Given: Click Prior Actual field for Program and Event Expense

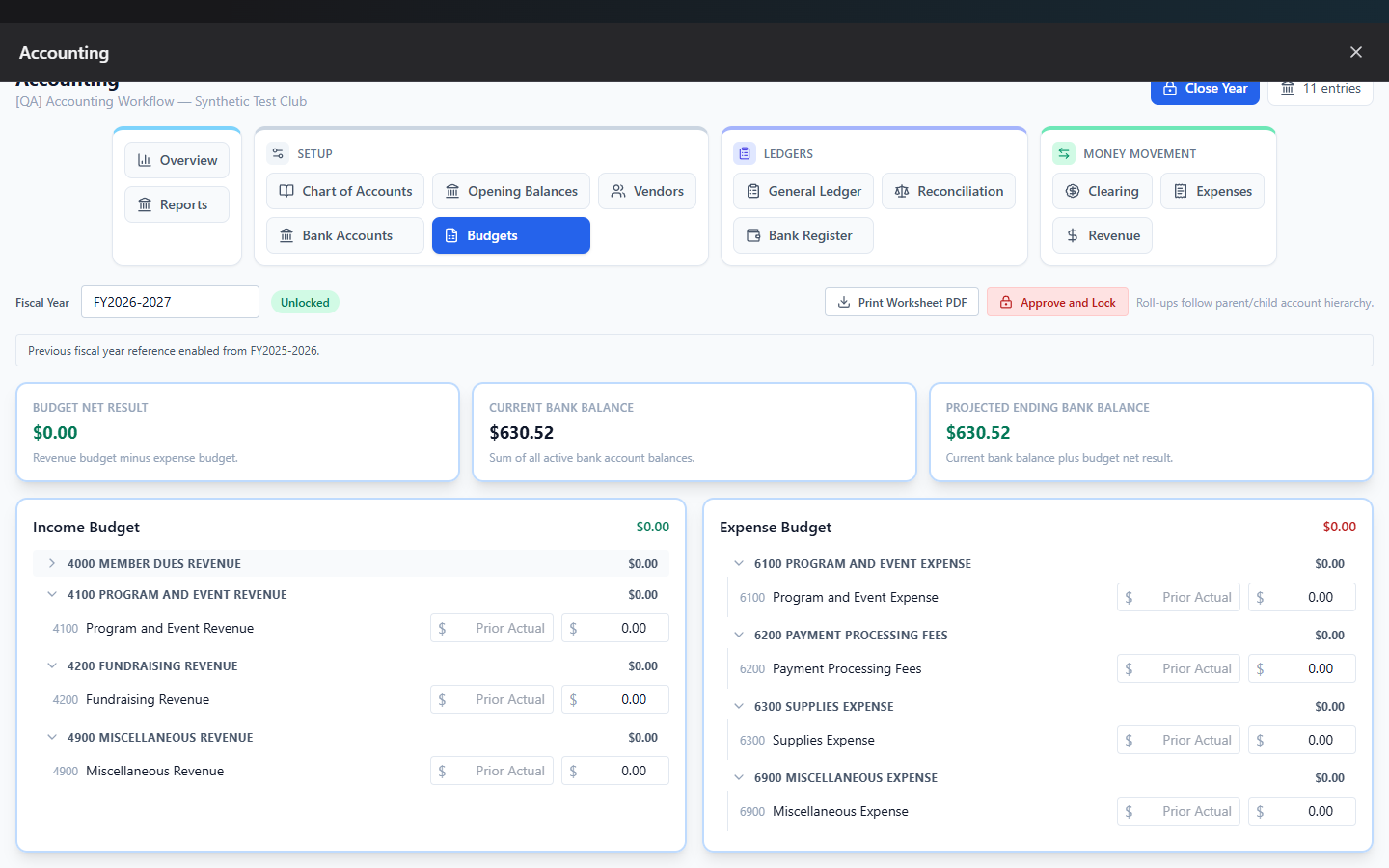Looking at the screenshot, I should pos(1179,597).
